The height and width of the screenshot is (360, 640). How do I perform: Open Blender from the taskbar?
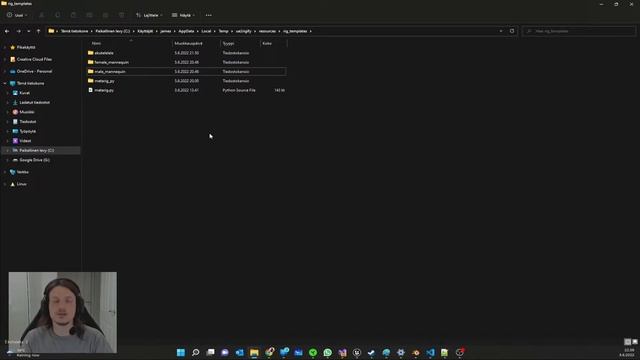416,352
